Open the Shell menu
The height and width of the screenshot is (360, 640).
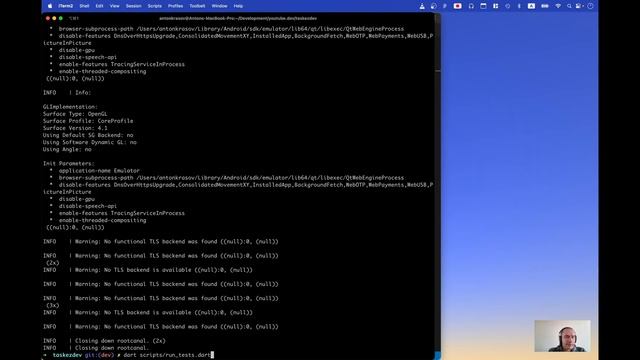tap(84, 6)
